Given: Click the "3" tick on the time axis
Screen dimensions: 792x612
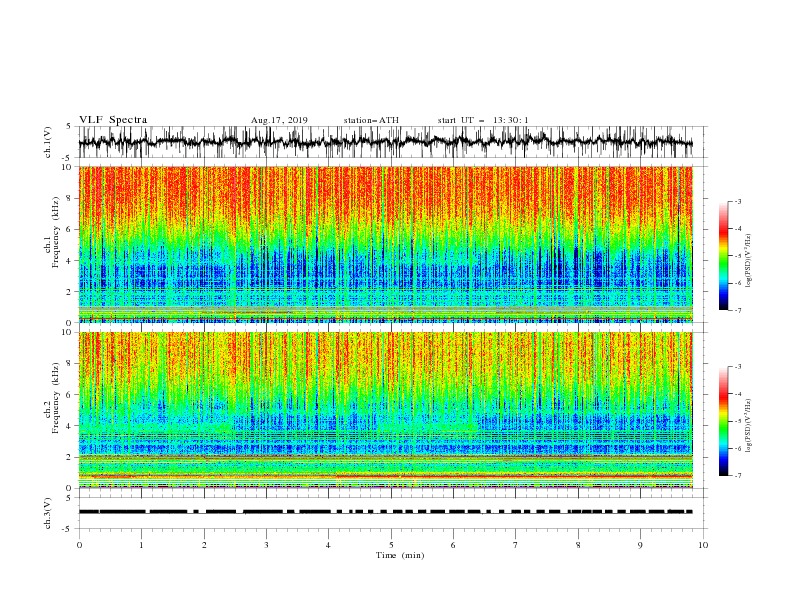Looking at the screenshot, I should pos(266,545).
